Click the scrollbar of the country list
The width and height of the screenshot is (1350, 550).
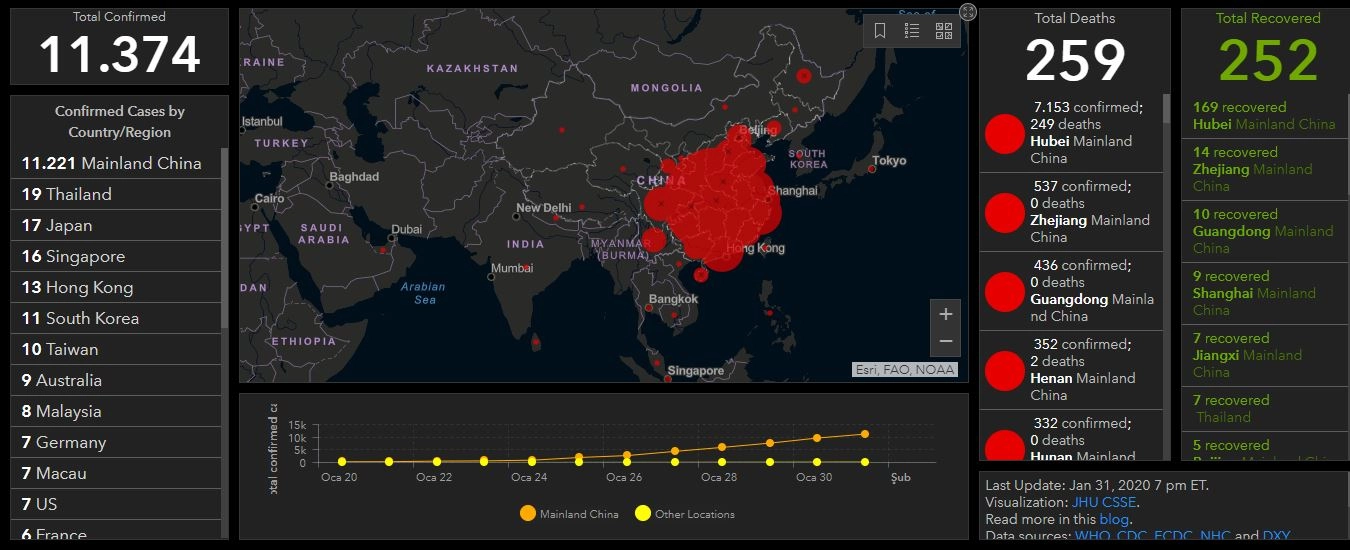224,238
